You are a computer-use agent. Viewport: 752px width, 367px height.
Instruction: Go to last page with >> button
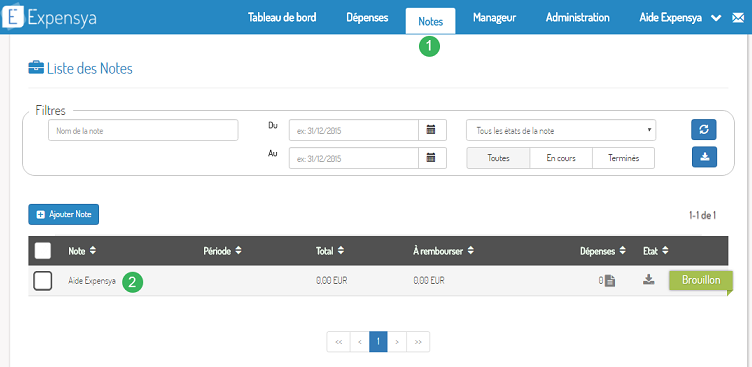click(x=418, y=342)
